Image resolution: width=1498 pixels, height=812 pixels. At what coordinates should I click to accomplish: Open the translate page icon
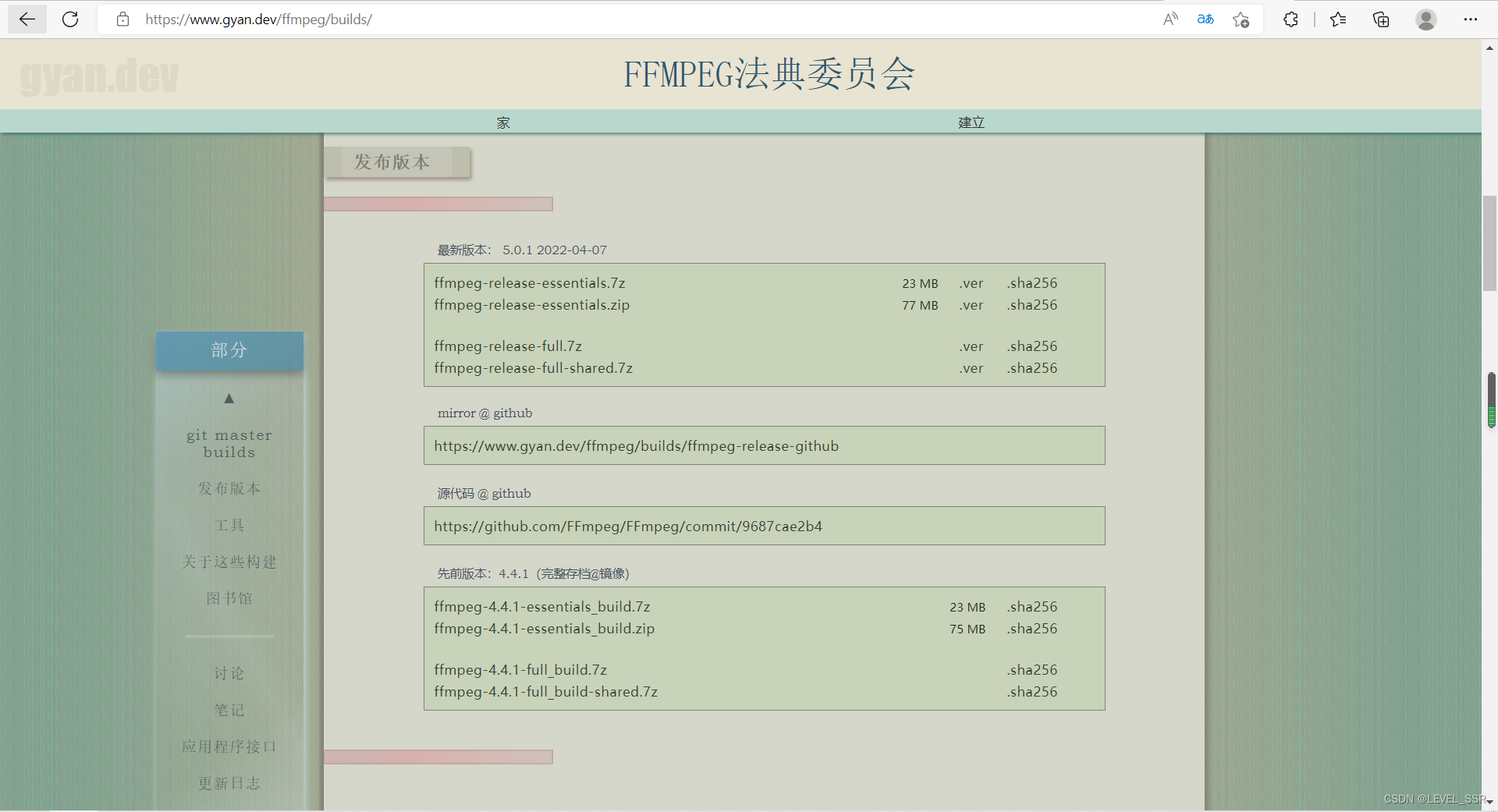click(1205, 20)
